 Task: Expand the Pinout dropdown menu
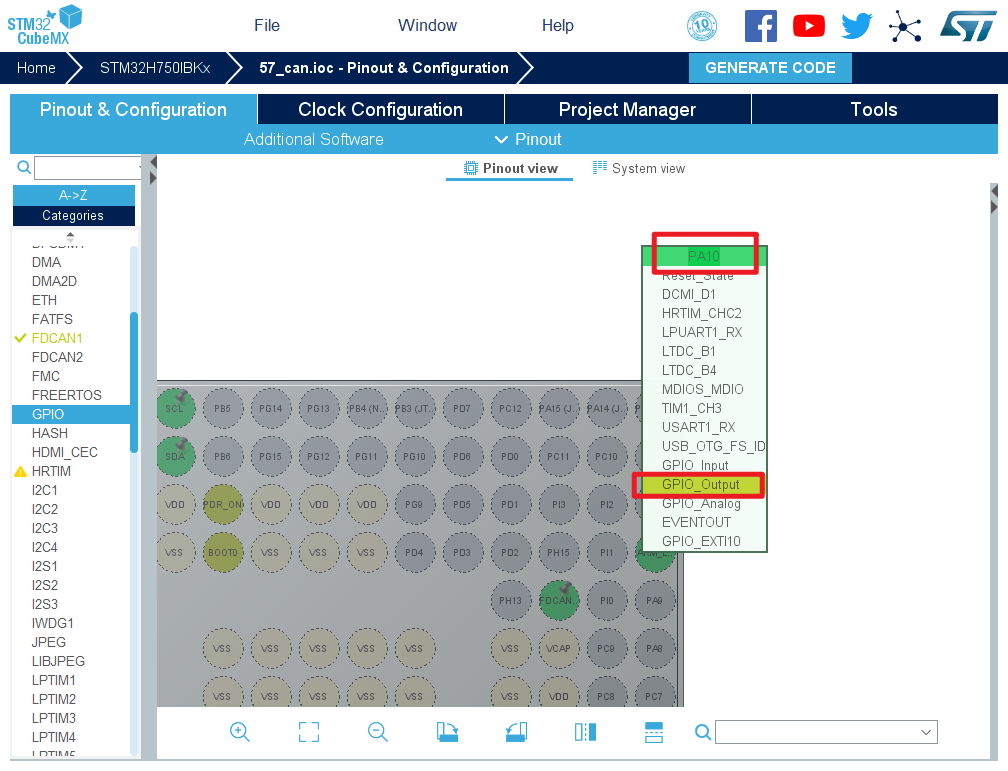528,139
